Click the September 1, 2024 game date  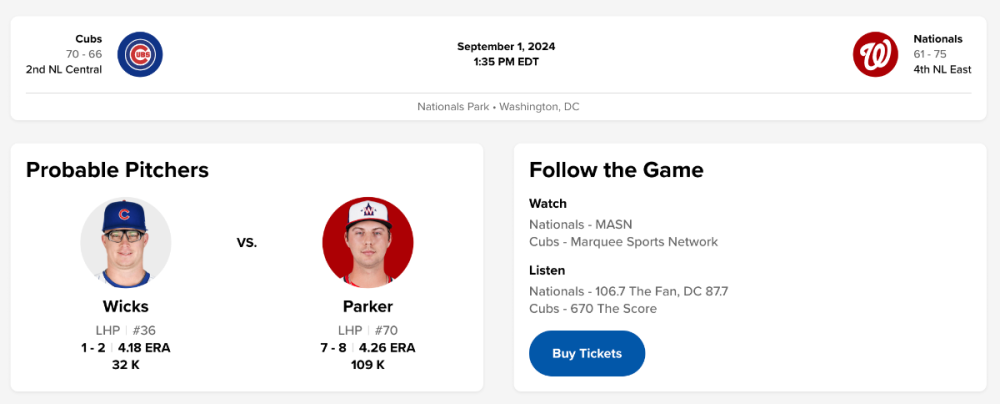coord(506,46)
